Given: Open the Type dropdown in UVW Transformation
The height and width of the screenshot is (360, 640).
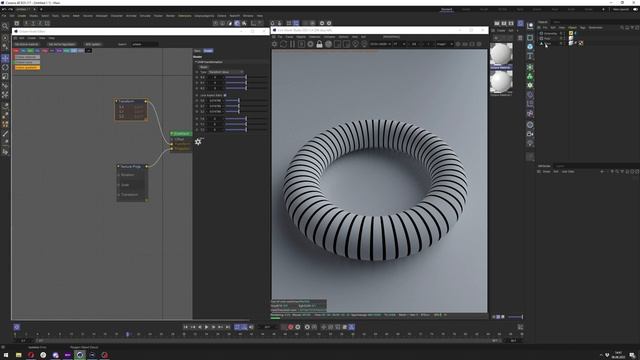Looking at the screenshot, I should tap(226, 72).
